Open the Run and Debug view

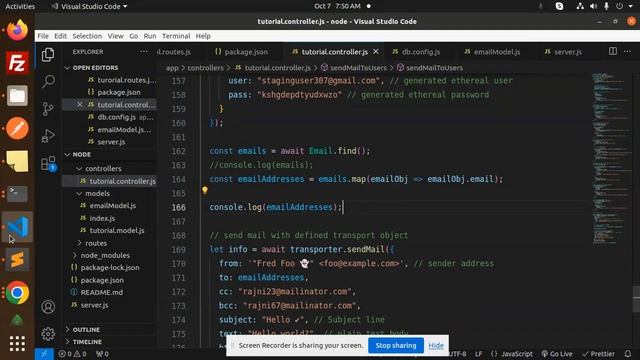(x=48, y=136)
